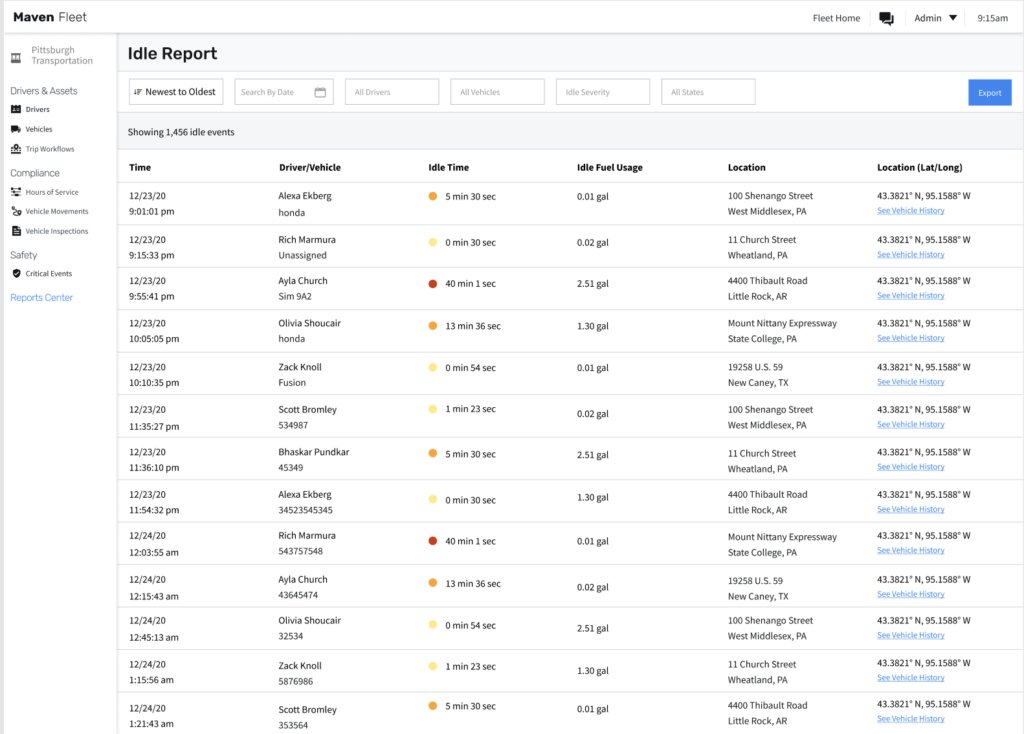Screen dimensions: 1024x734
Task: Click the Drivers sidebar icon
Action: pos(16,109)
